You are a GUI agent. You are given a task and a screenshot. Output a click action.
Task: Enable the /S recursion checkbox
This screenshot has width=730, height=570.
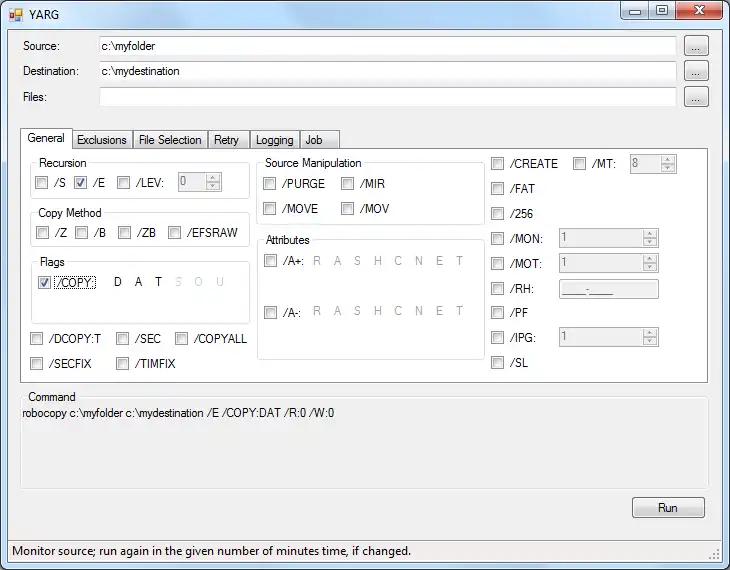41,183
